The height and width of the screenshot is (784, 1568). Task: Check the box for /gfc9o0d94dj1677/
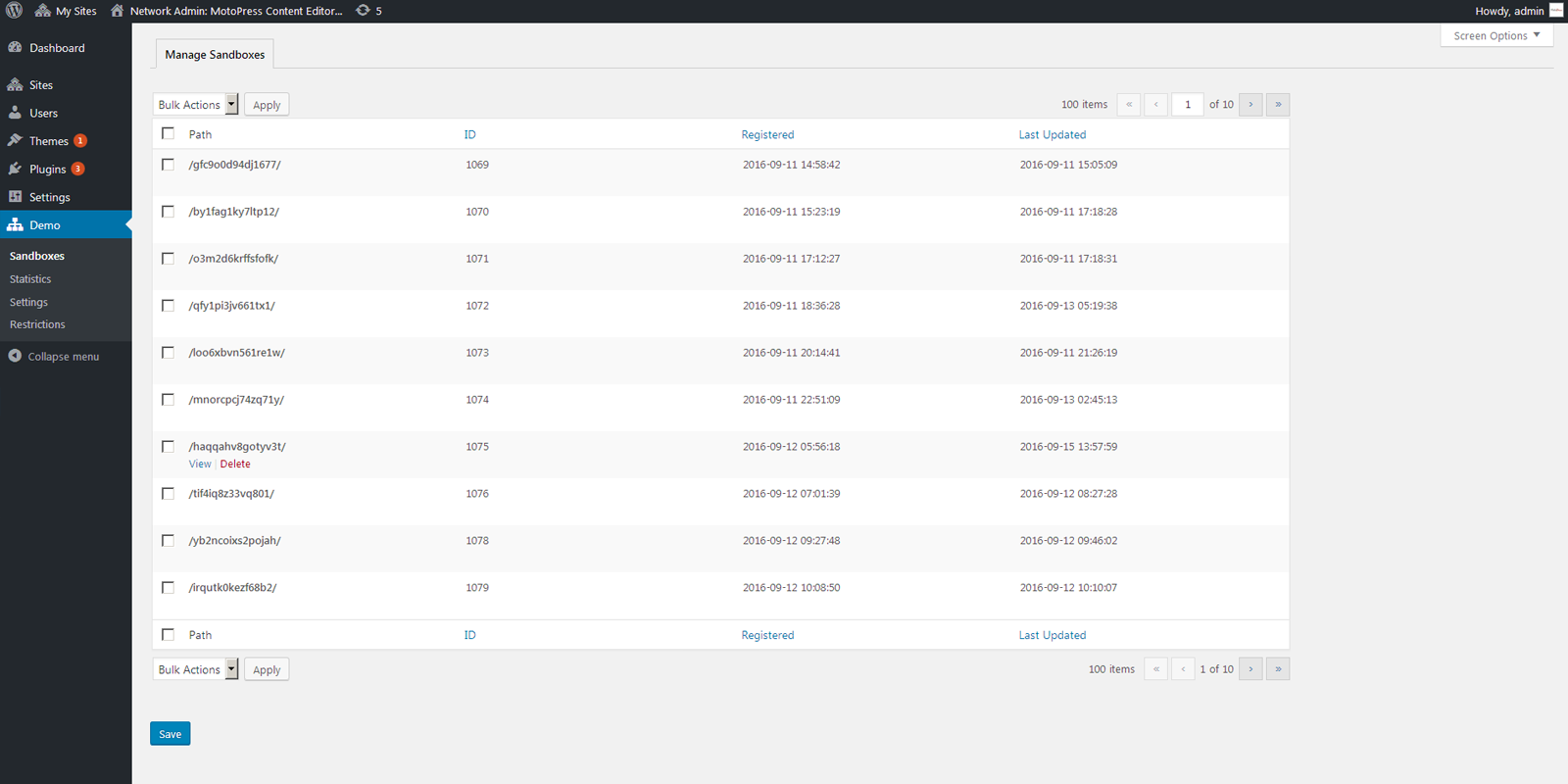click(168, 165)
